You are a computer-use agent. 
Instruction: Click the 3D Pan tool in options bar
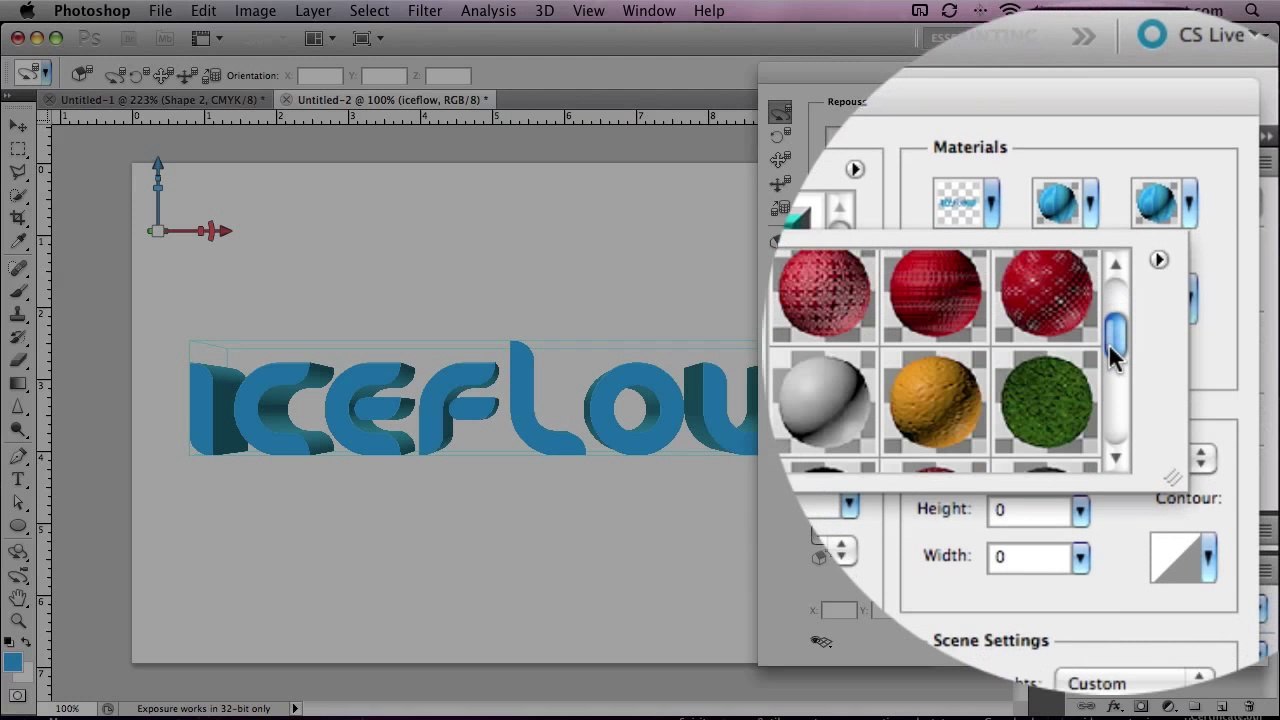click(162, 75)
